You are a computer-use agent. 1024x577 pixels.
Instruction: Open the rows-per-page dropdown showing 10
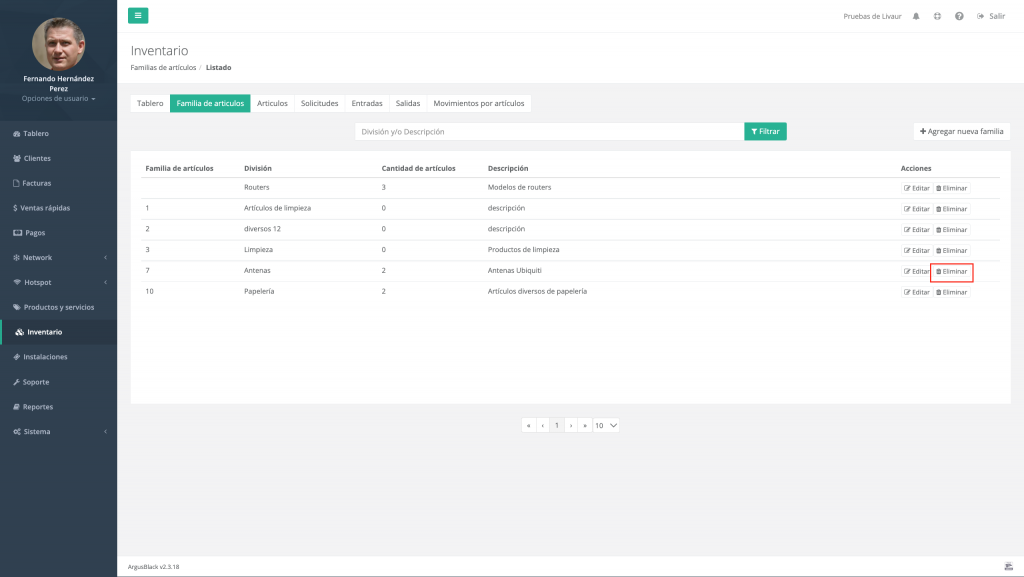point(606,425)
